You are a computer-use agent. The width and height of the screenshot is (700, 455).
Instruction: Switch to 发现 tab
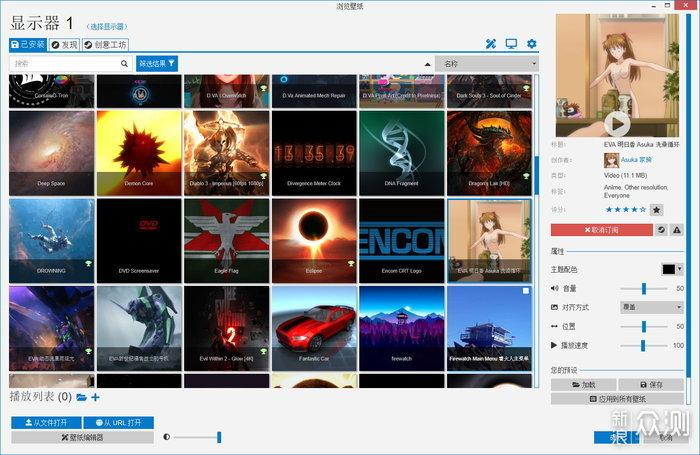pyautogui.click(x=64, y=45)
